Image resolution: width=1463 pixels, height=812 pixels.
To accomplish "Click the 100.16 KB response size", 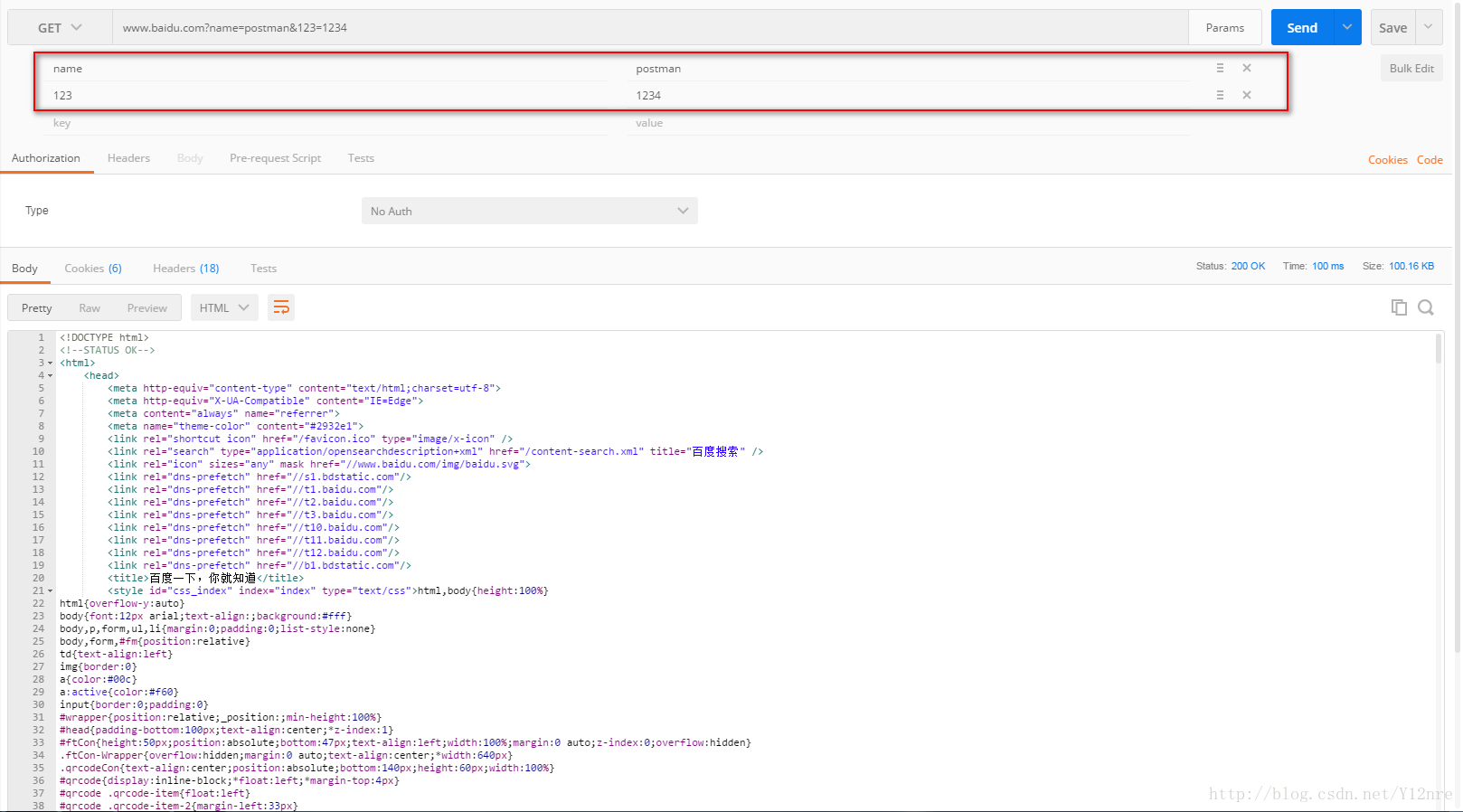I will 1411,266.
